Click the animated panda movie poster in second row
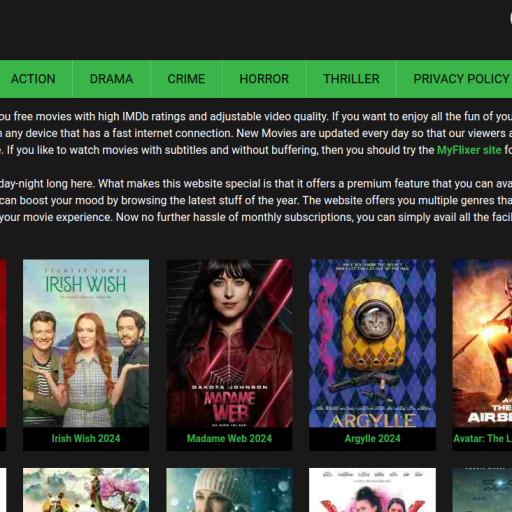 [x=86, y=490]
